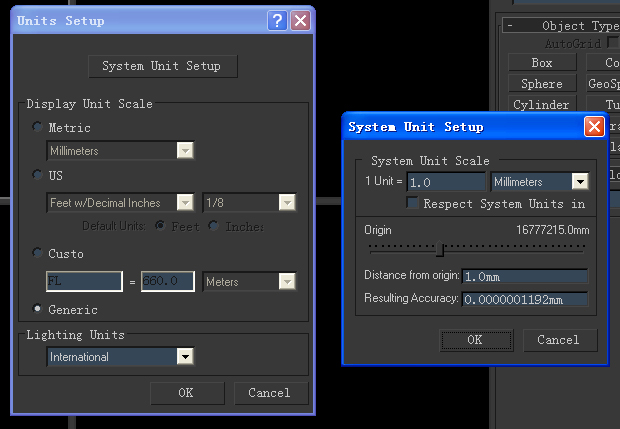Select the Generic radio button
This screenshot has width=620, height=429.
coord(38,308)
